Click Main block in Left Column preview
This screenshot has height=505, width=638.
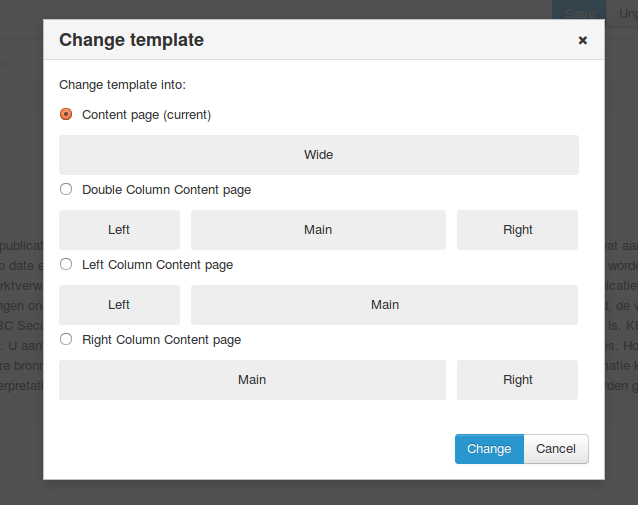[x=385, y=305]
